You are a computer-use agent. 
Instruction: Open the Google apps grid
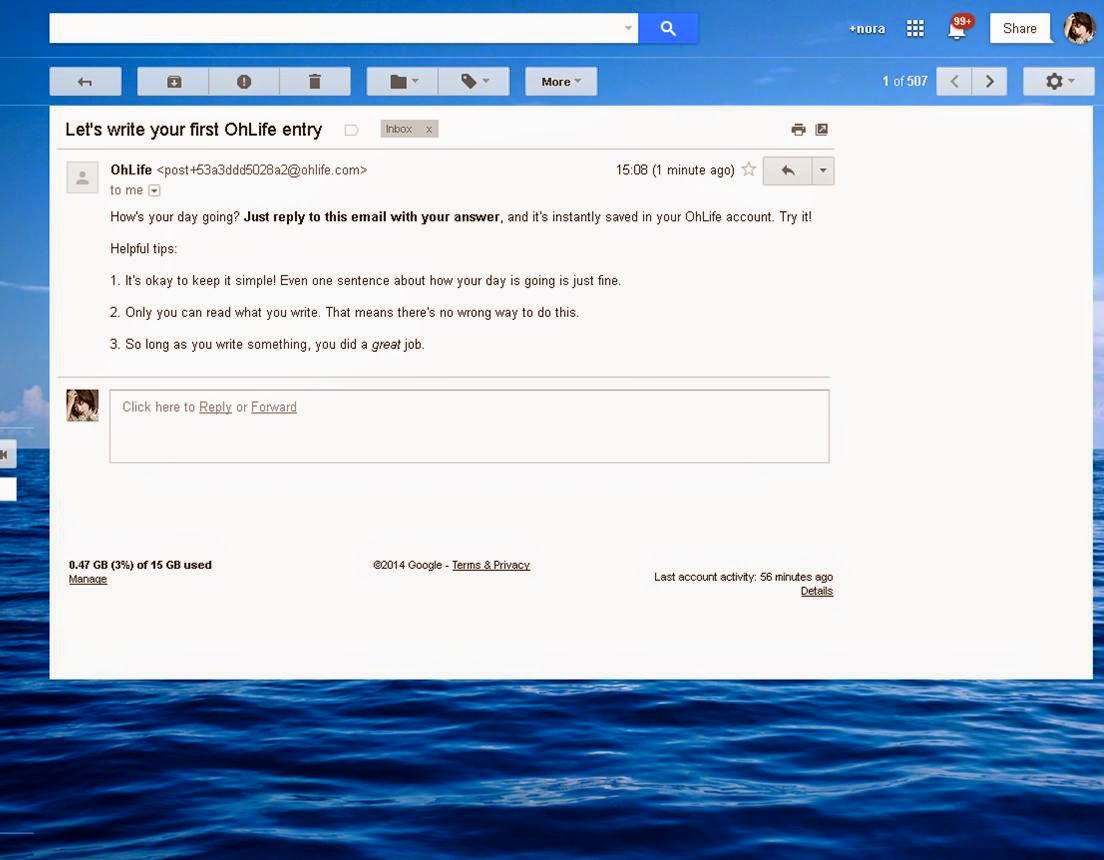(915, 28)
